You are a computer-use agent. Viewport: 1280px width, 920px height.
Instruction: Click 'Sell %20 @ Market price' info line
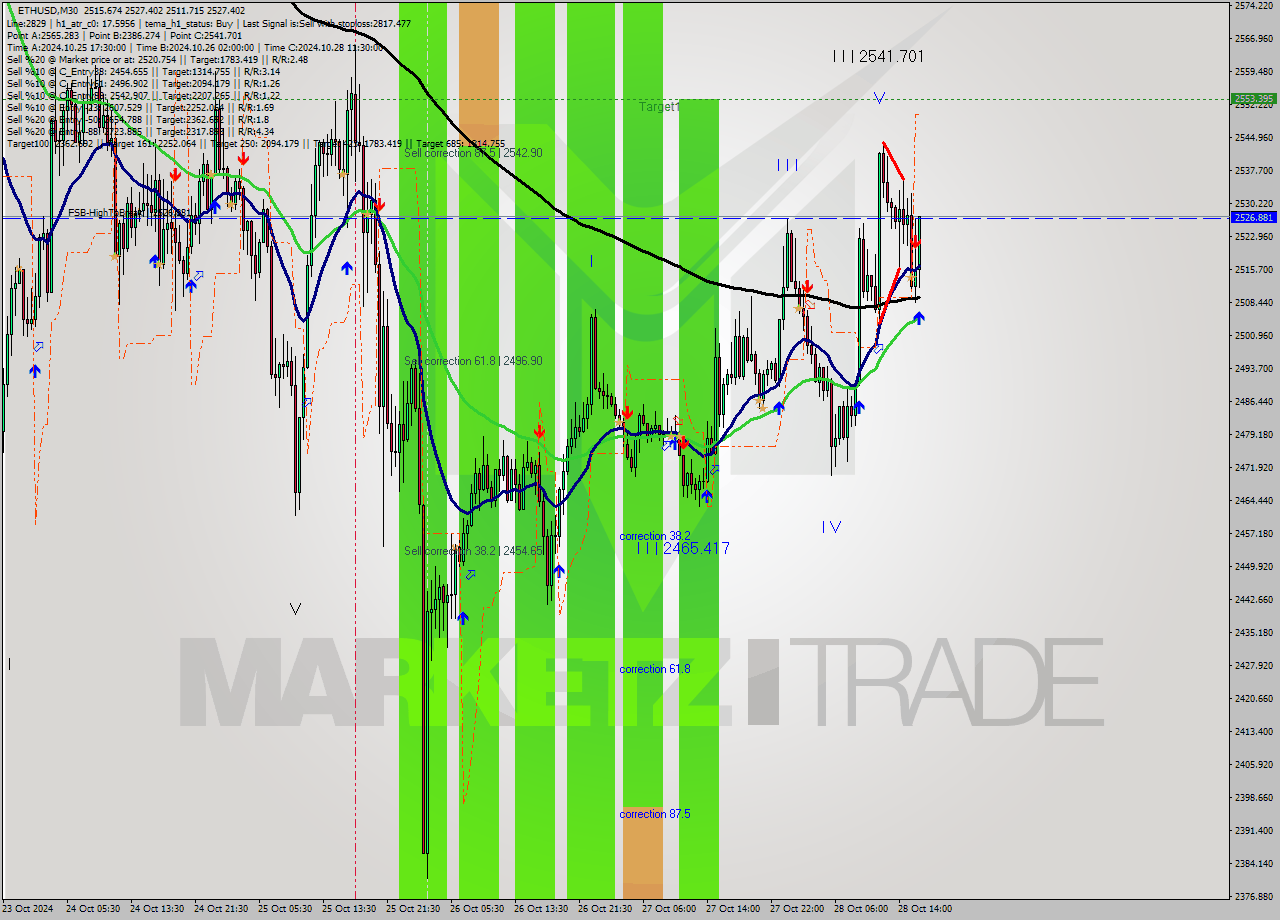[157, 59]
